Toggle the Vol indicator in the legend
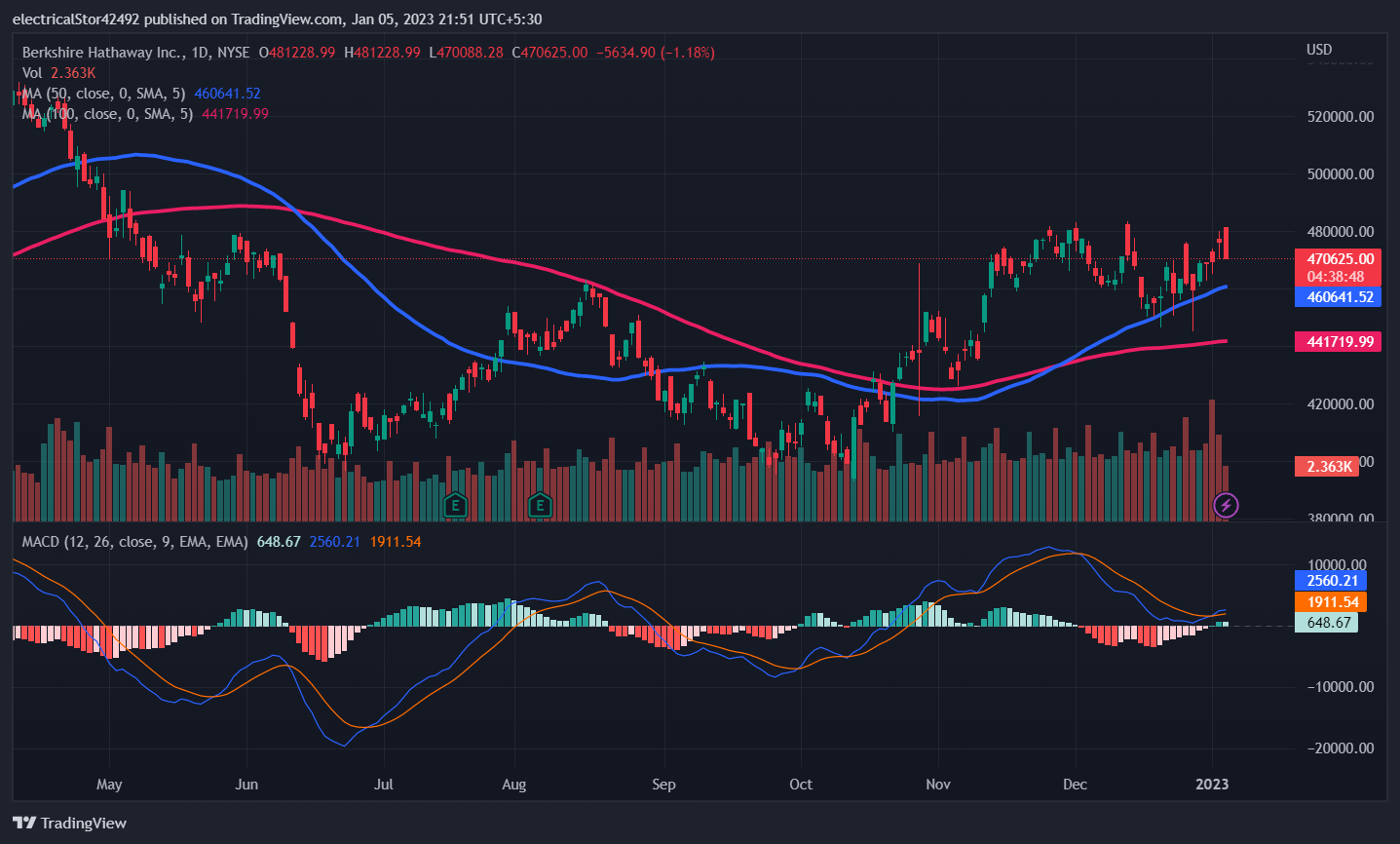 (30, 73)
